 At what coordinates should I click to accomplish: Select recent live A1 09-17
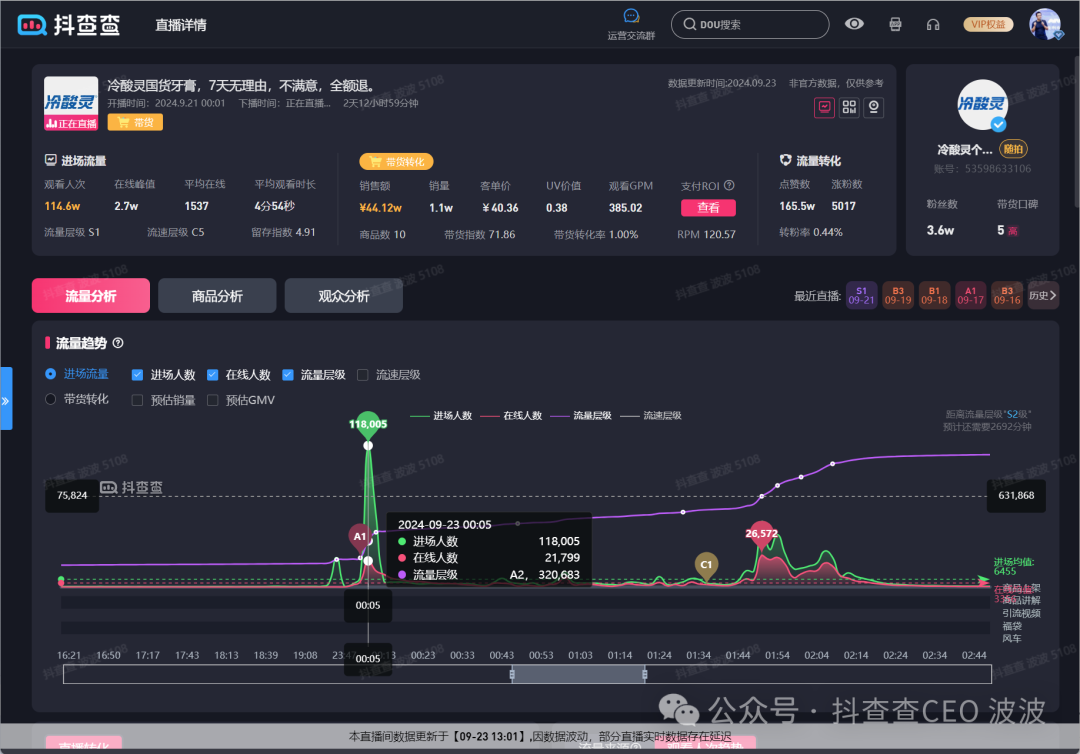point(970,295)
